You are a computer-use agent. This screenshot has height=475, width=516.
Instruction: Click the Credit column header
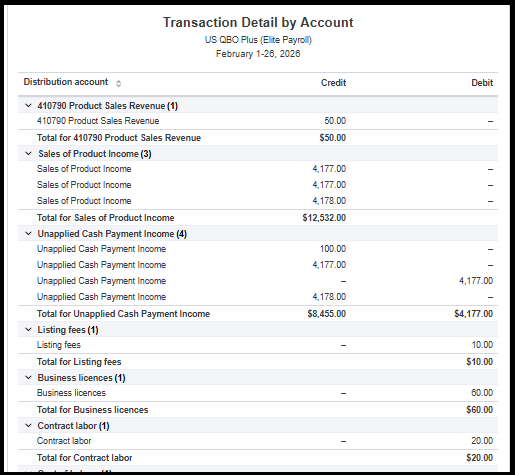click(x=333, y=83)
